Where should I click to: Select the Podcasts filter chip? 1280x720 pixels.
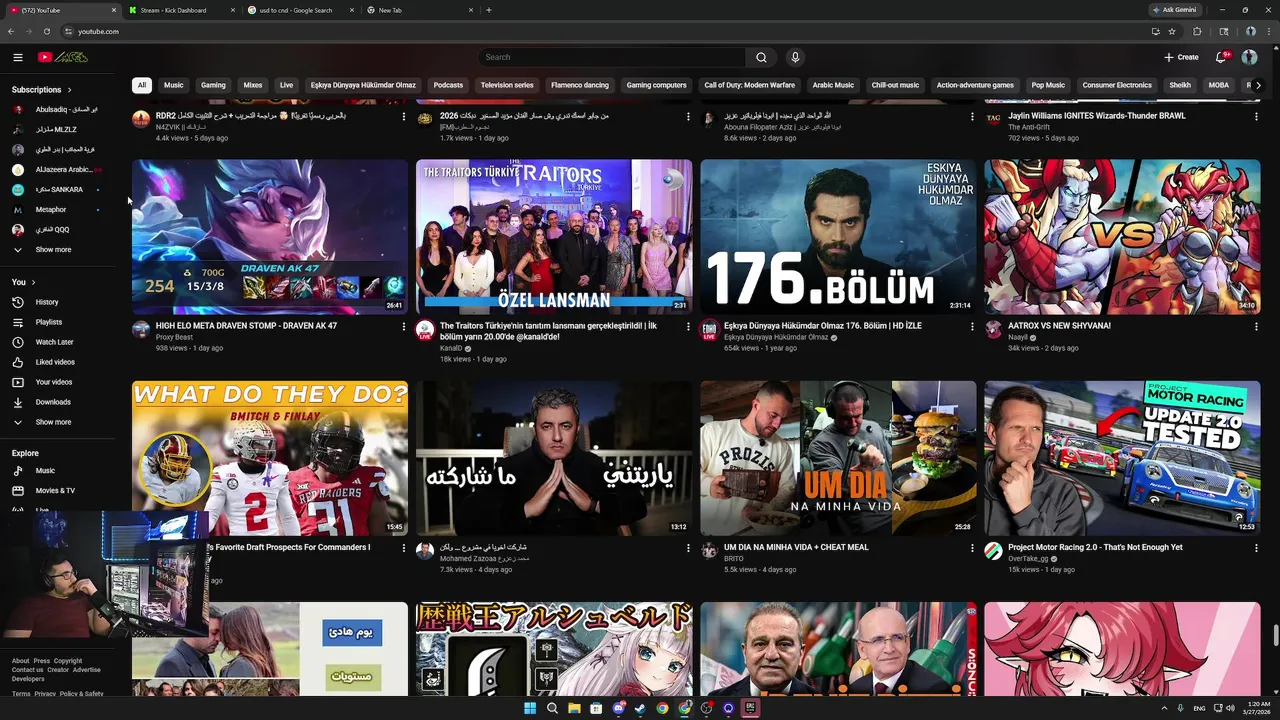448,85
